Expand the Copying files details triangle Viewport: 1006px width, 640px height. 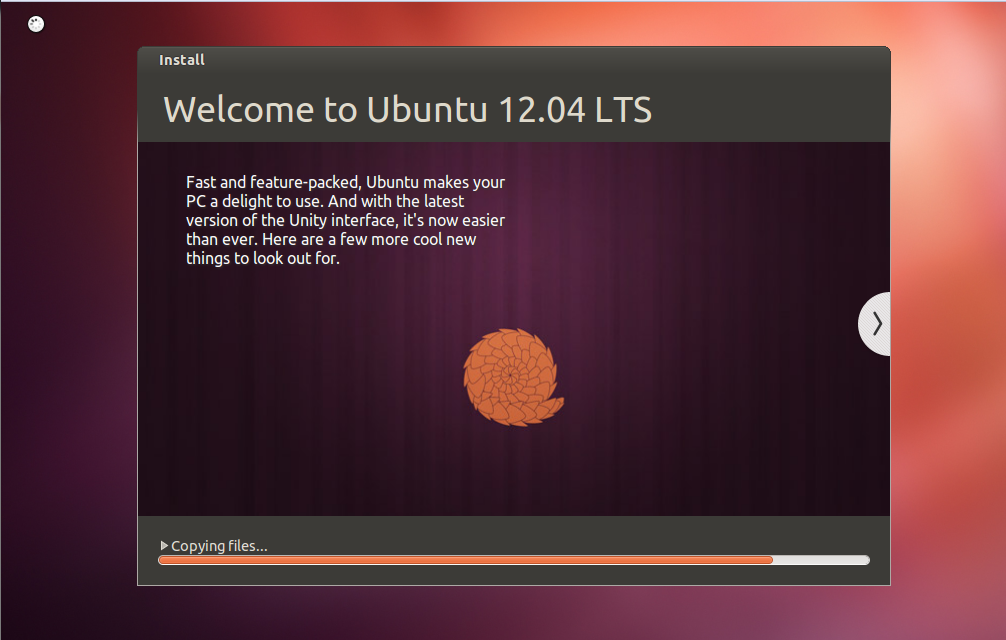coord(164,546)
